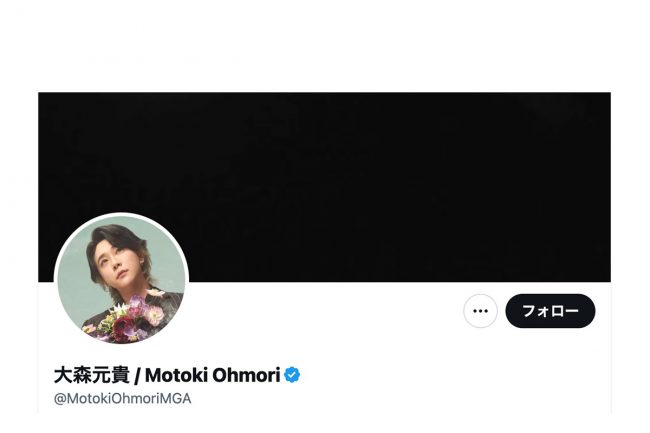Click the checkmark icon after Motoki Ohmori

pos(292,375)
